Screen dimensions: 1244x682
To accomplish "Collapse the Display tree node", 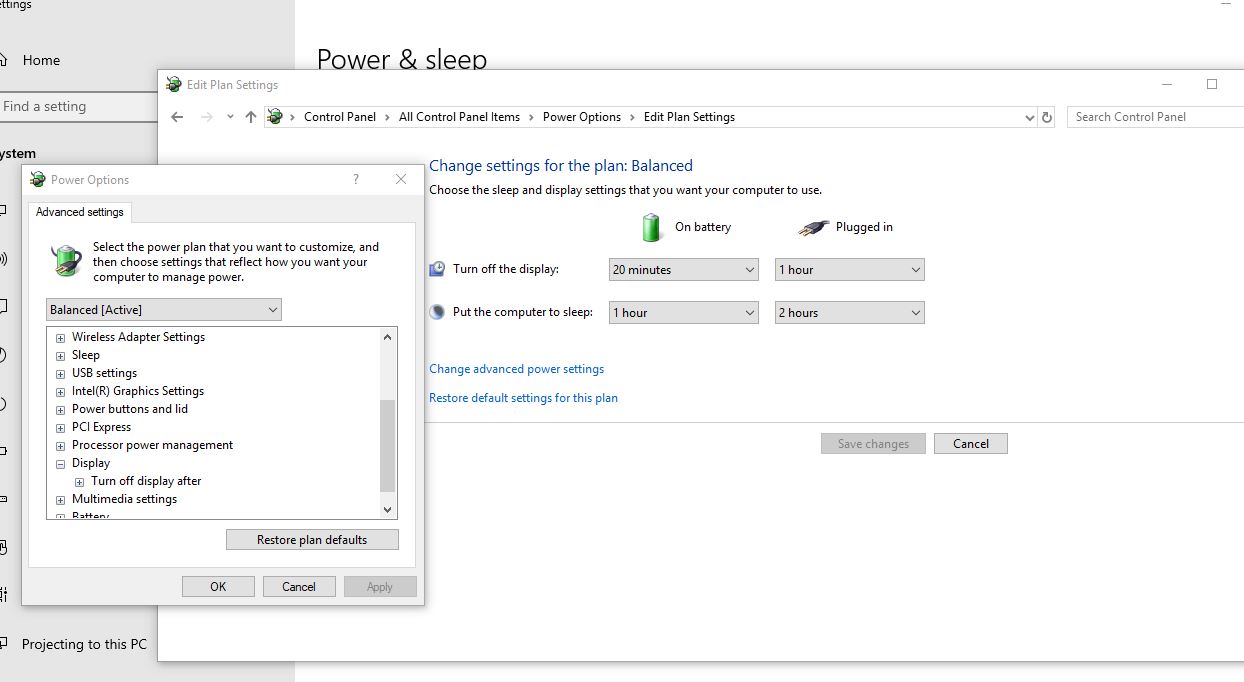I will [60, 463].
